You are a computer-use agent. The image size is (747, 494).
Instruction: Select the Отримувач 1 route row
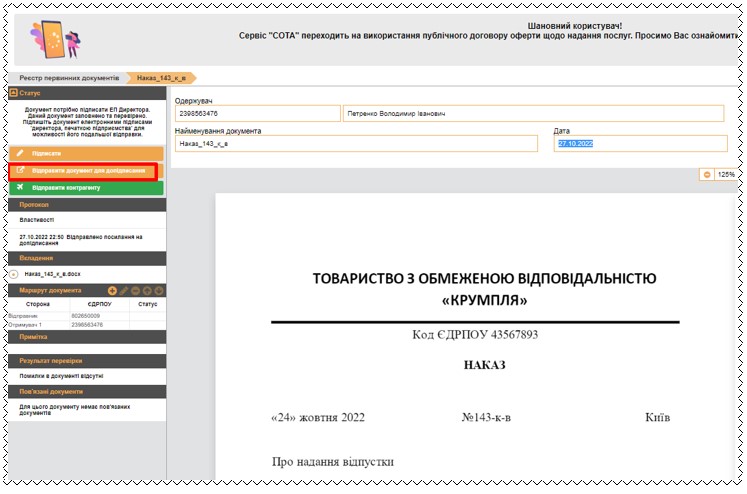pos(87,325)
